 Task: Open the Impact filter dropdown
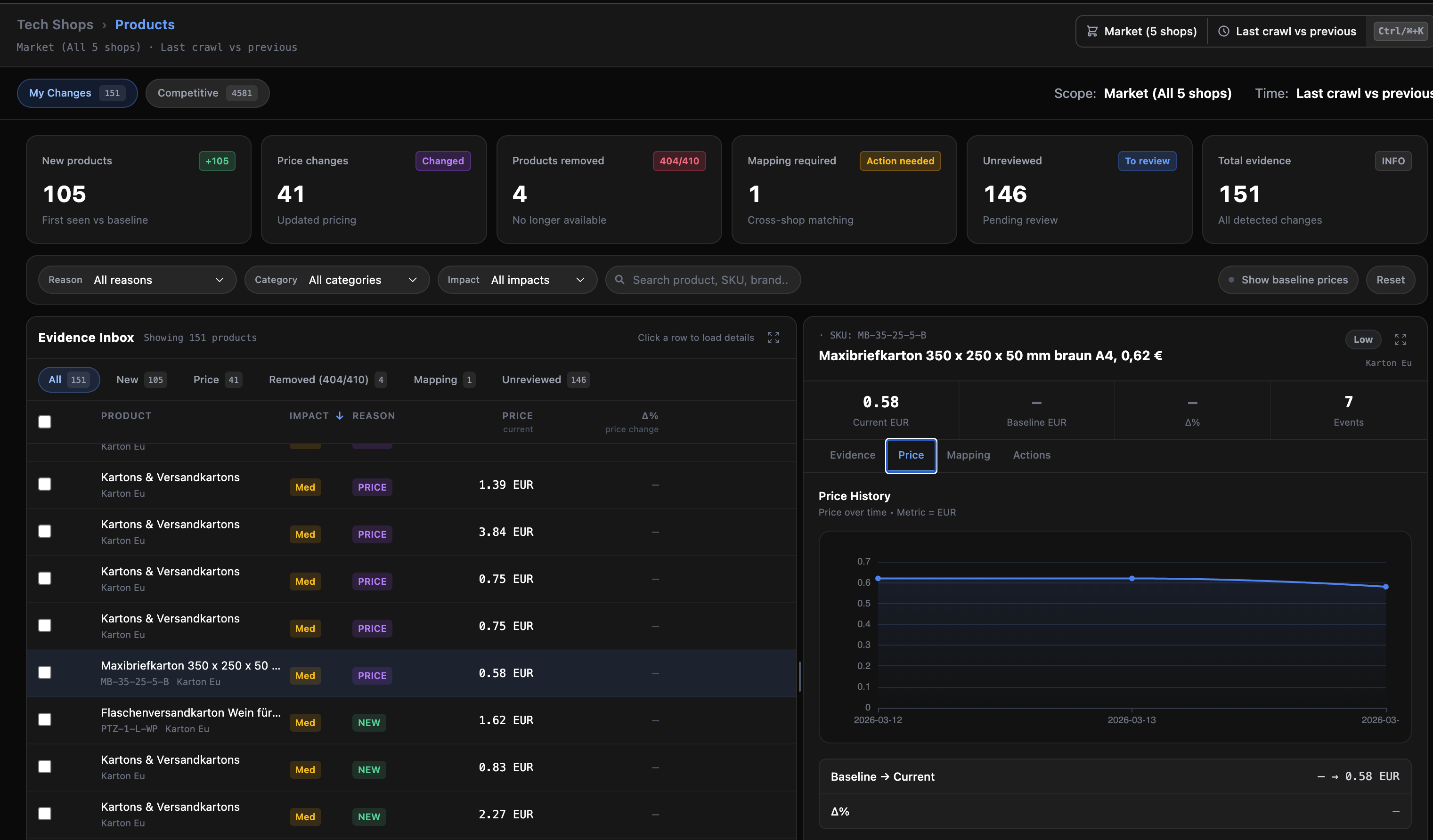pos(517,280)
